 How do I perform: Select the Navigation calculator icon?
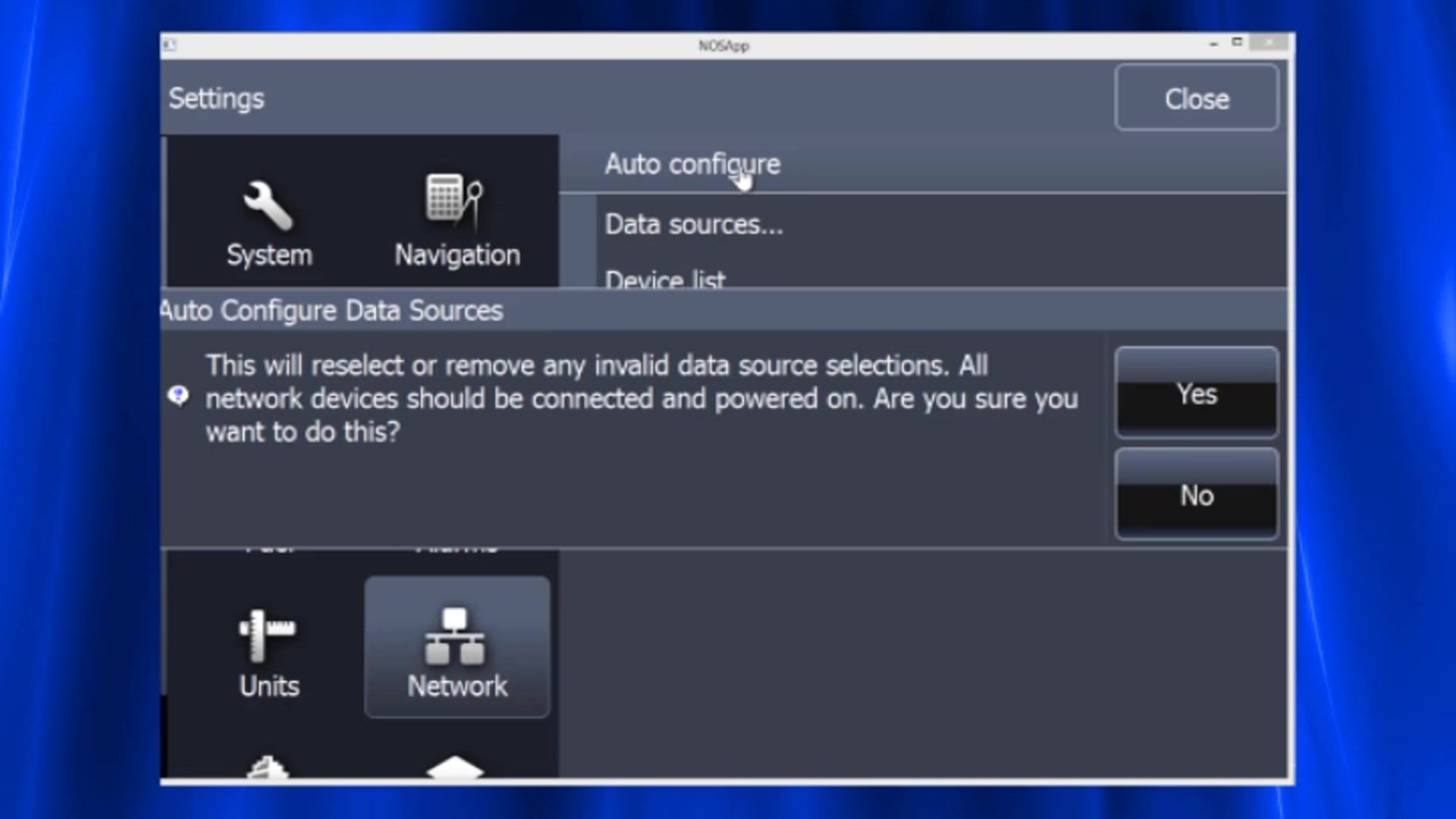click(x=457, y=221)
